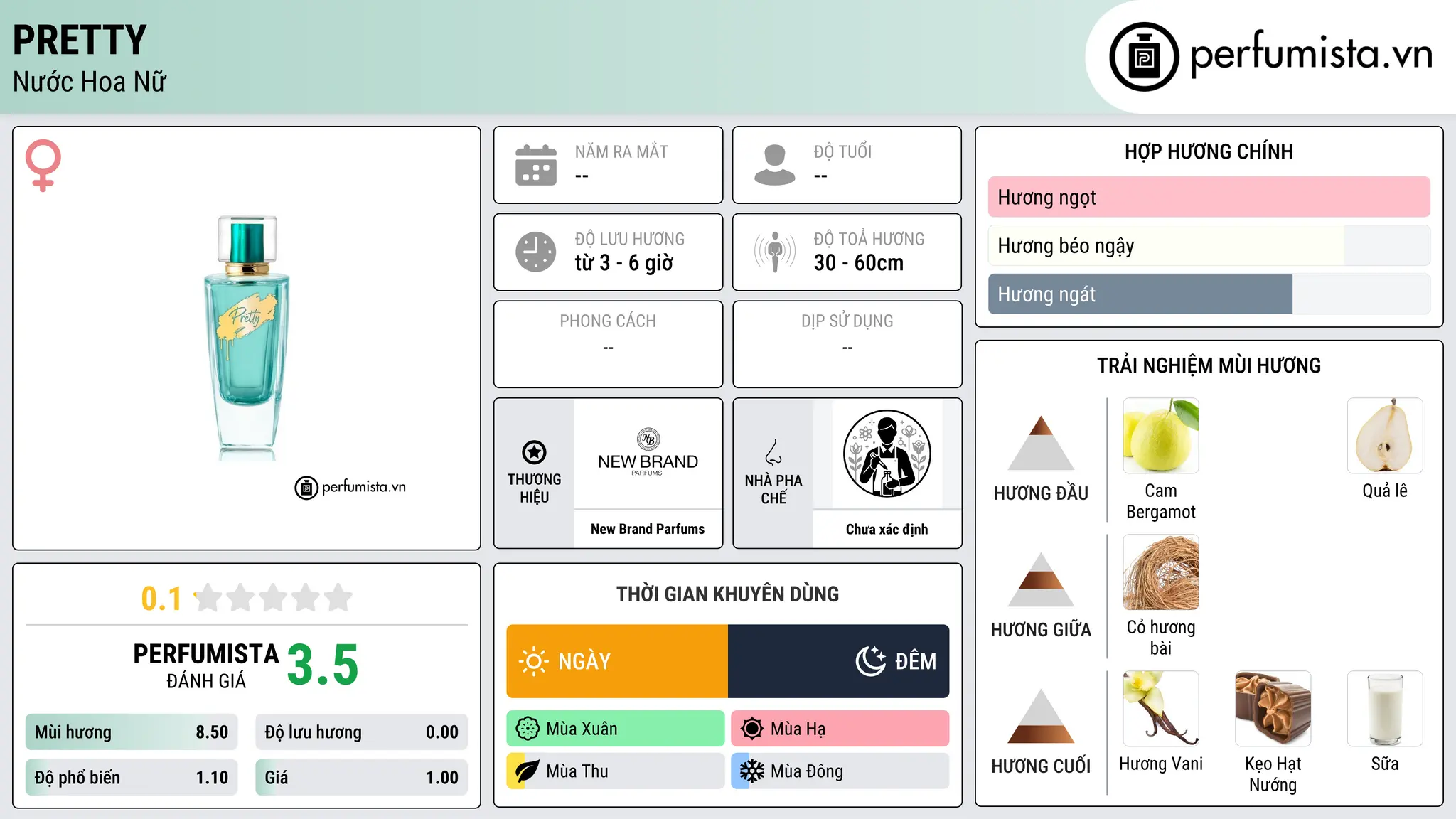Click the Hương ngát accord bar
Screen dimensions: 1456x819
coord(1209,294)
